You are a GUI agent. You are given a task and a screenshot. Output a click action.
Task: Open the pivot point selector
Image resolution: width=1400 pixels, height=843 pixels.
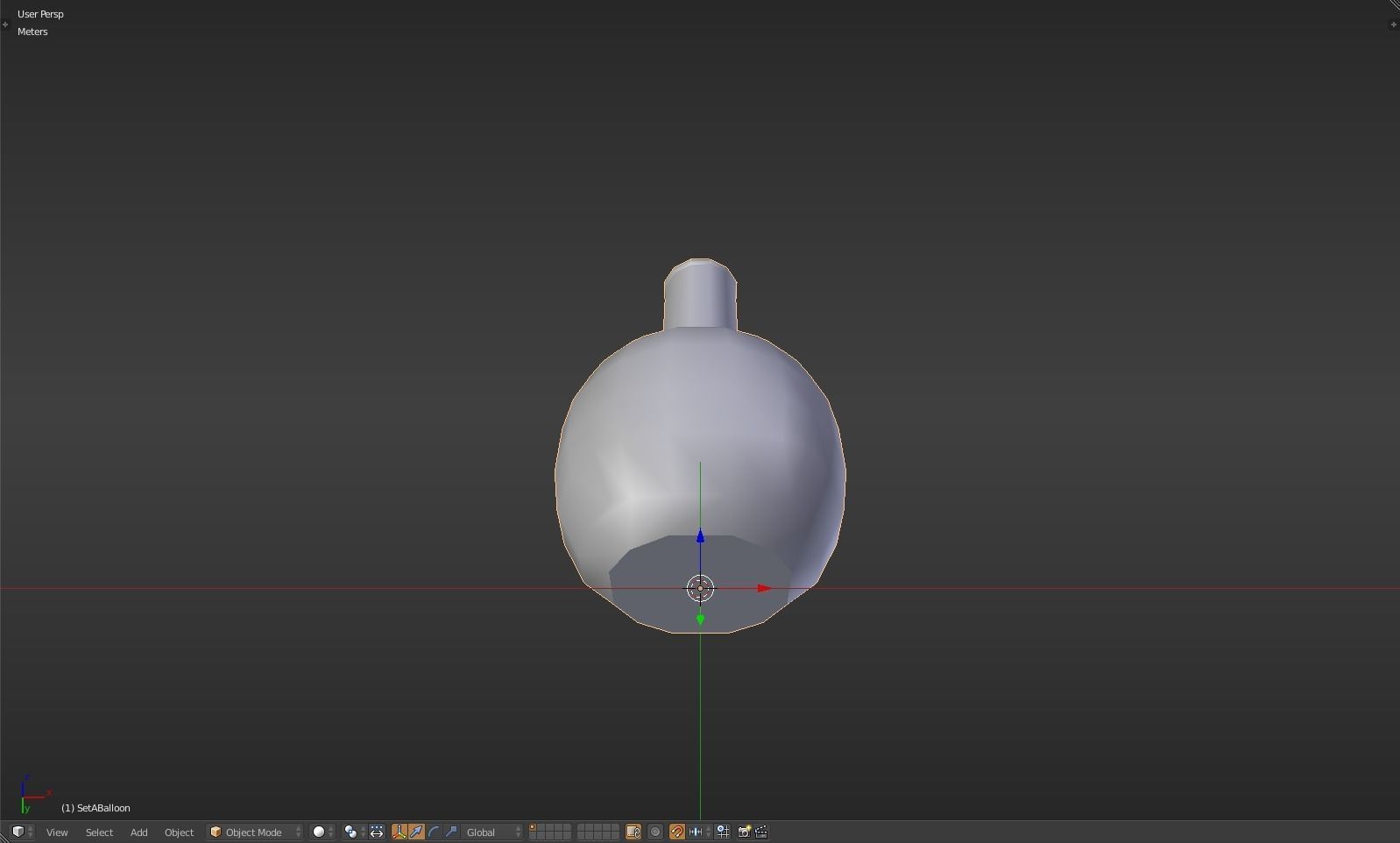354,832
